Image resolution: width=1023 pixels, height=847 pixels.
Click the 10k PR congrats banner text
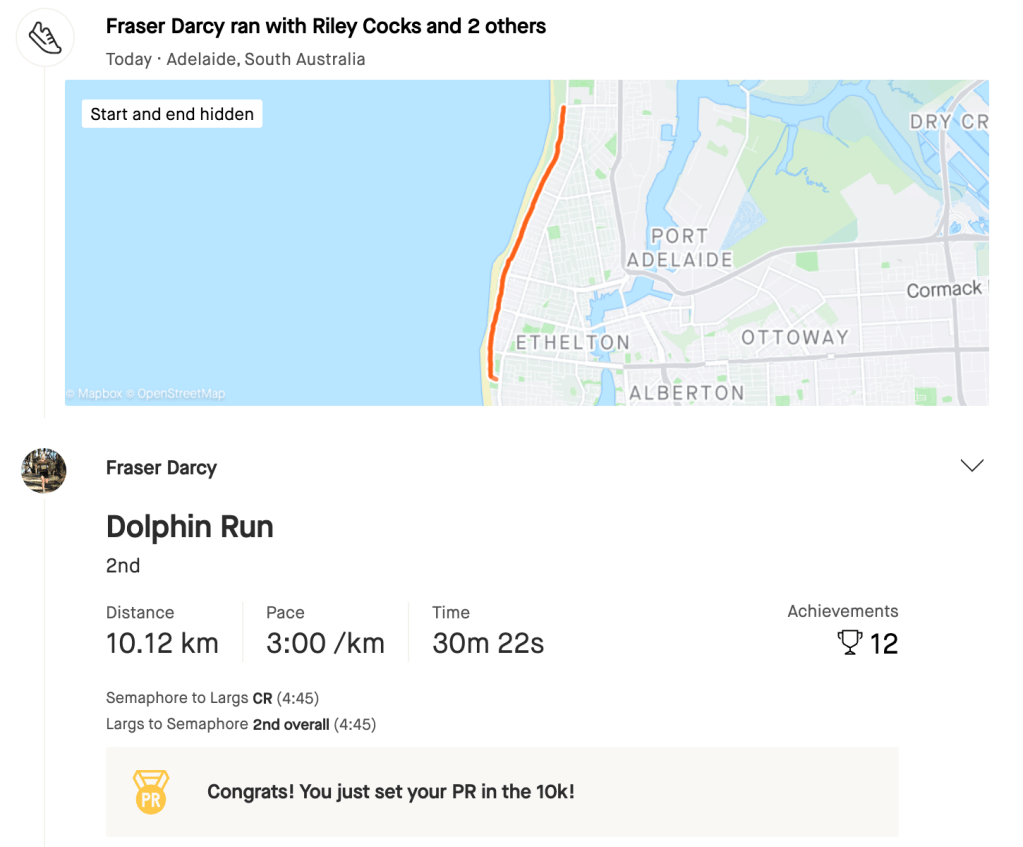click(391, 792)
